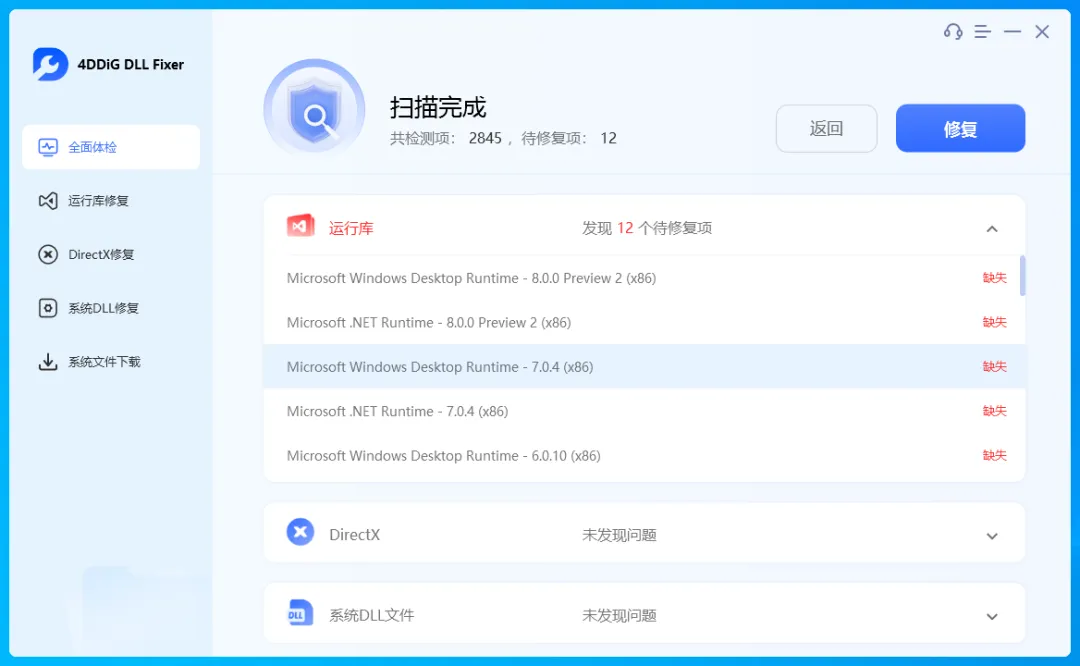Expand the 系统DLL文件 results section

[992, 616]
